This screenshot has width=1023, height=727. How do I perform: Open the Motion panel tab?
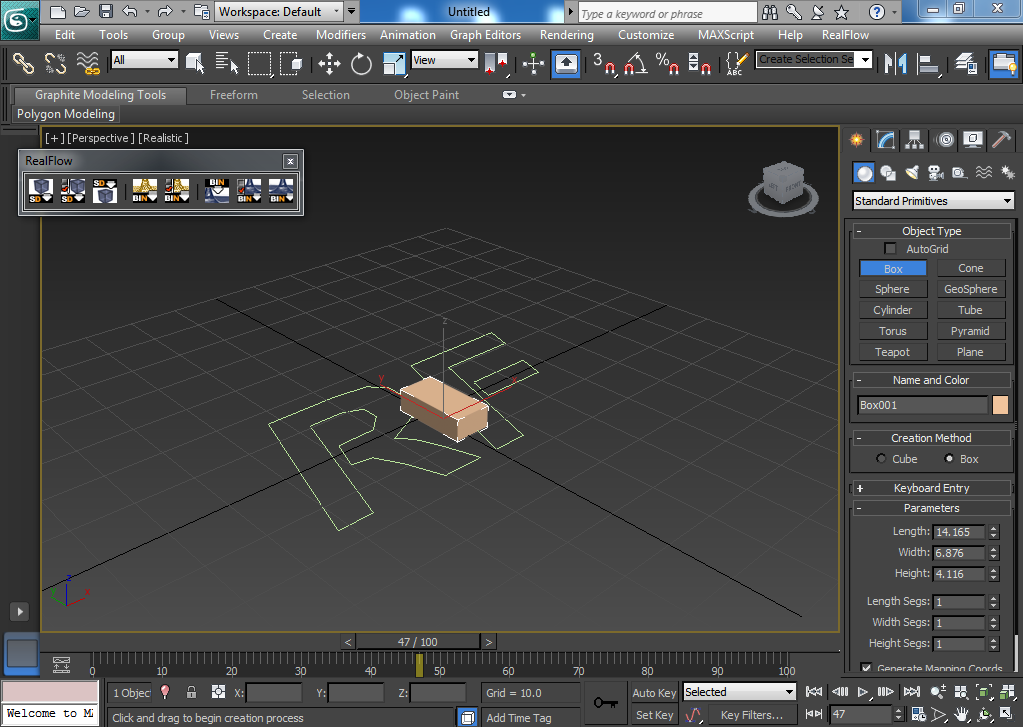[x=944, y=140]
